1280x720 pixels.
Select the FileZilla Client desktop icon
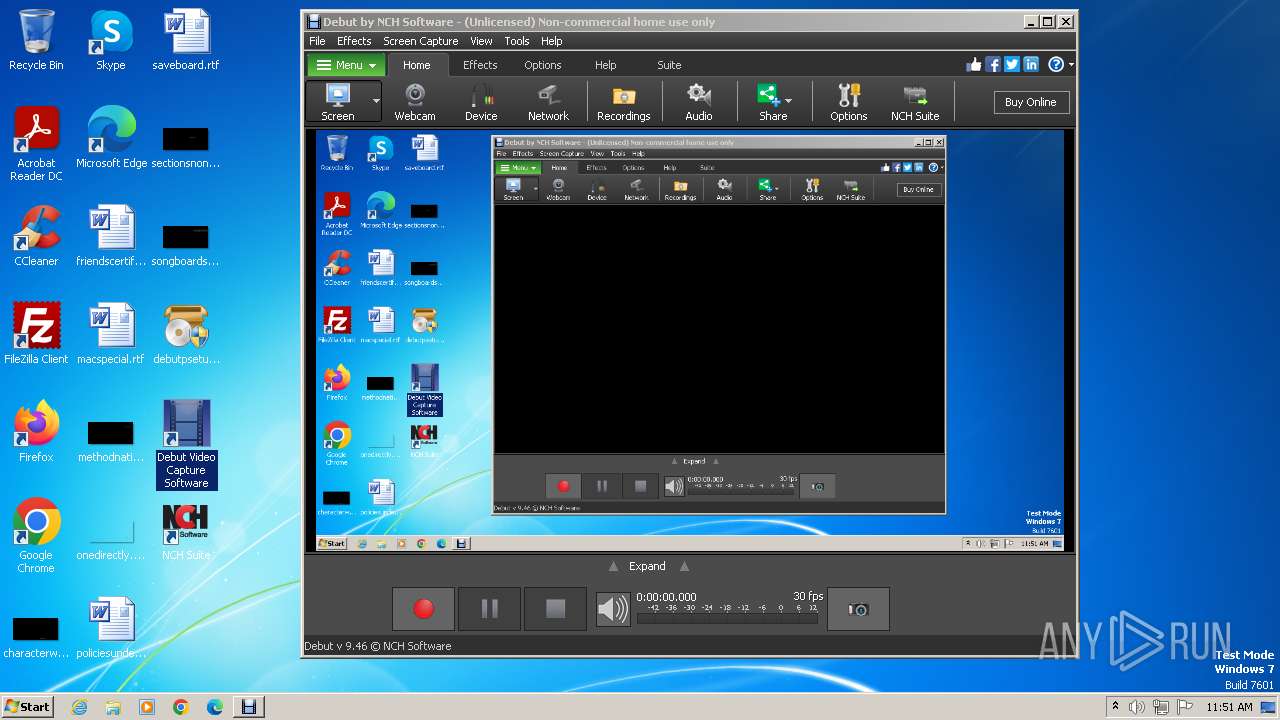tap(36, 334)
